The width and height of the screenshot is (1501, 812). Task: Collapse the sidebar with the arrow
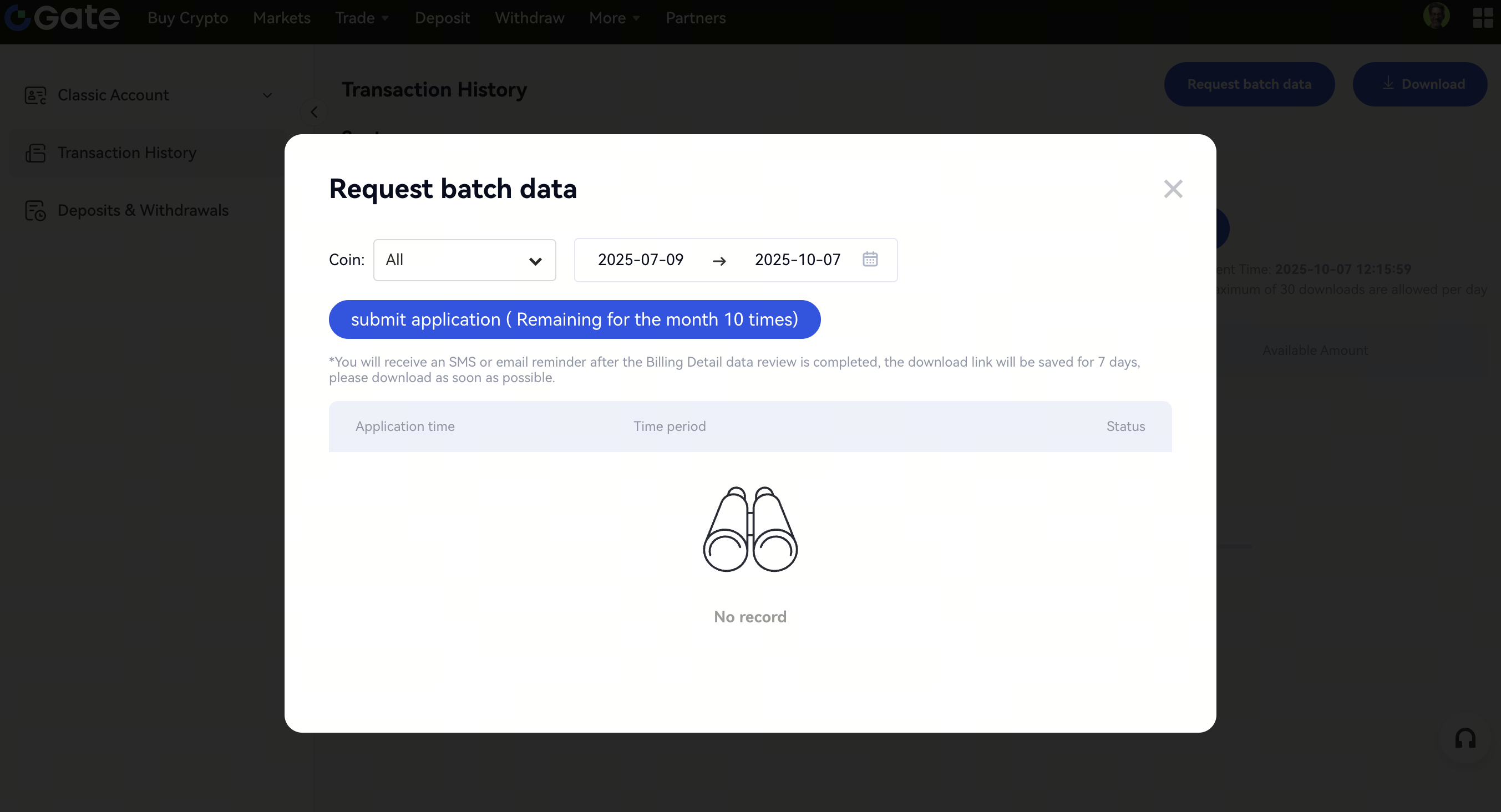314,112
